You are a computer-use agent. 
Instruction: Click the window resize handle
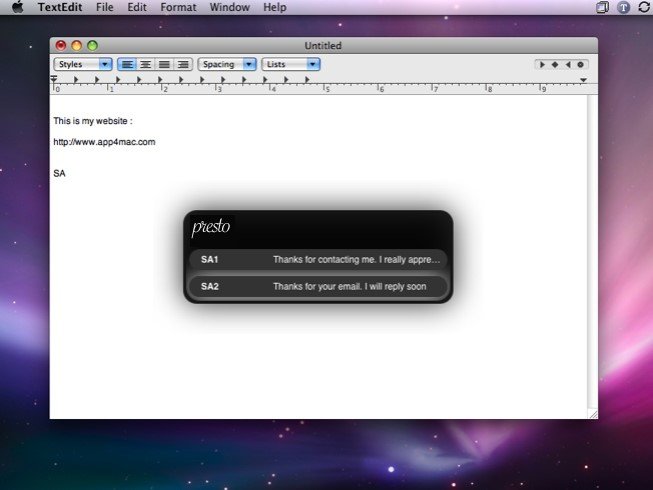coord(593,414)
